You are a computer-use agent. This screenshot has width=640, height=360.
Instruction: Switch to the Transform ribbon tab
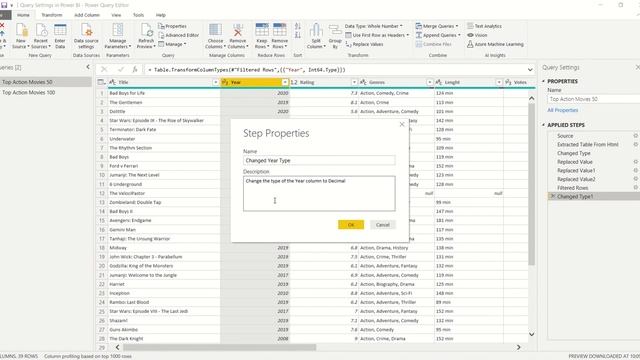(52, 15)
